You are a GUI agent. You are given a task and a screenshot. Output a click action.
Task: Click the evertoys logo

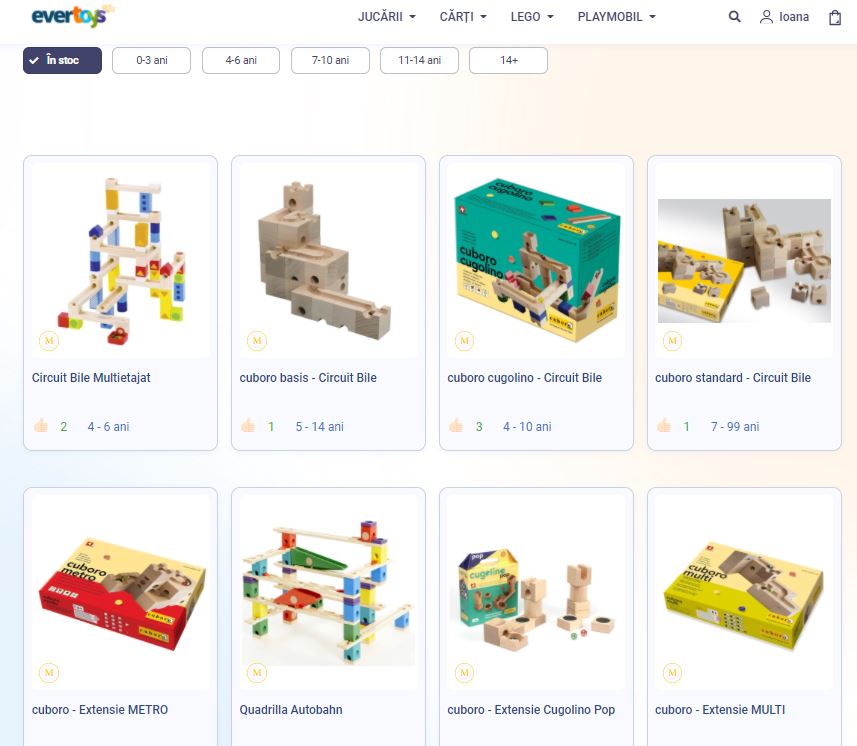(73, 16)
